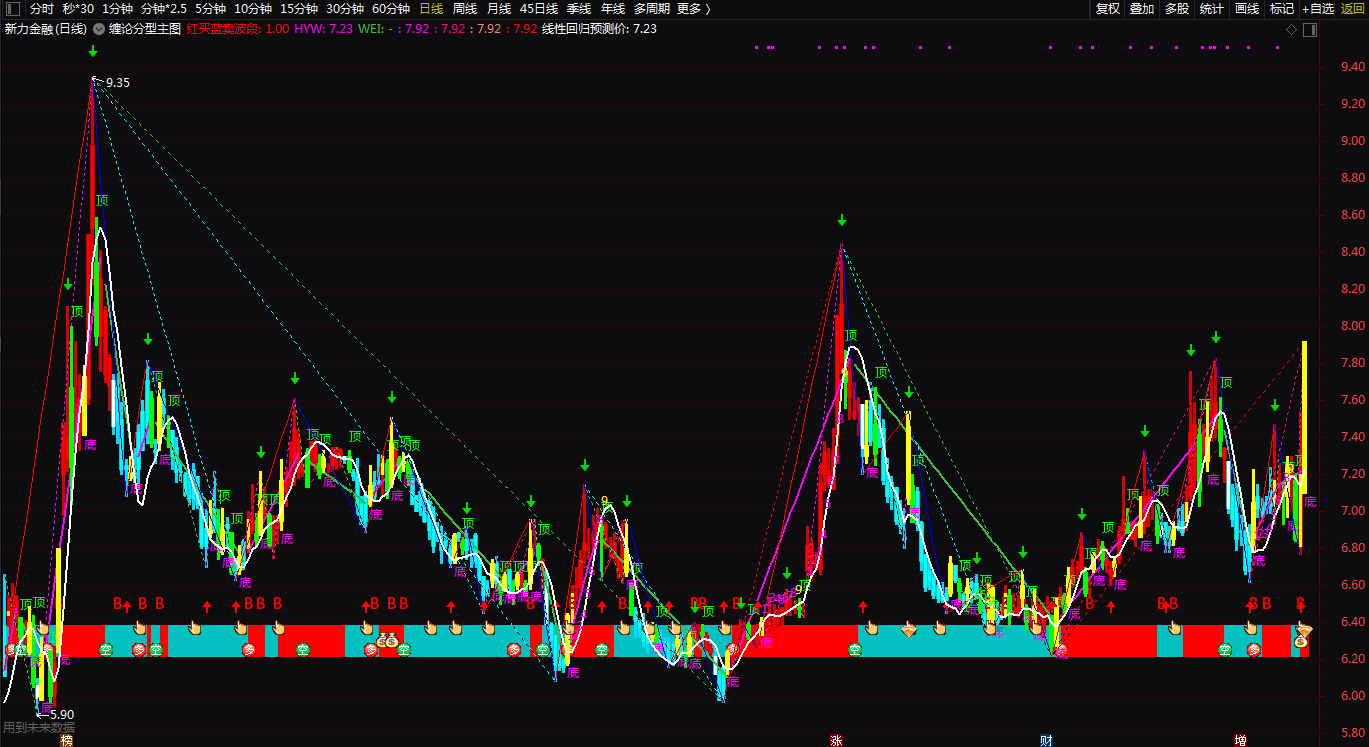Screen dimensions: 1369x747
Task: Switch to the 日线 daily period
Action: tap(431, 9)
